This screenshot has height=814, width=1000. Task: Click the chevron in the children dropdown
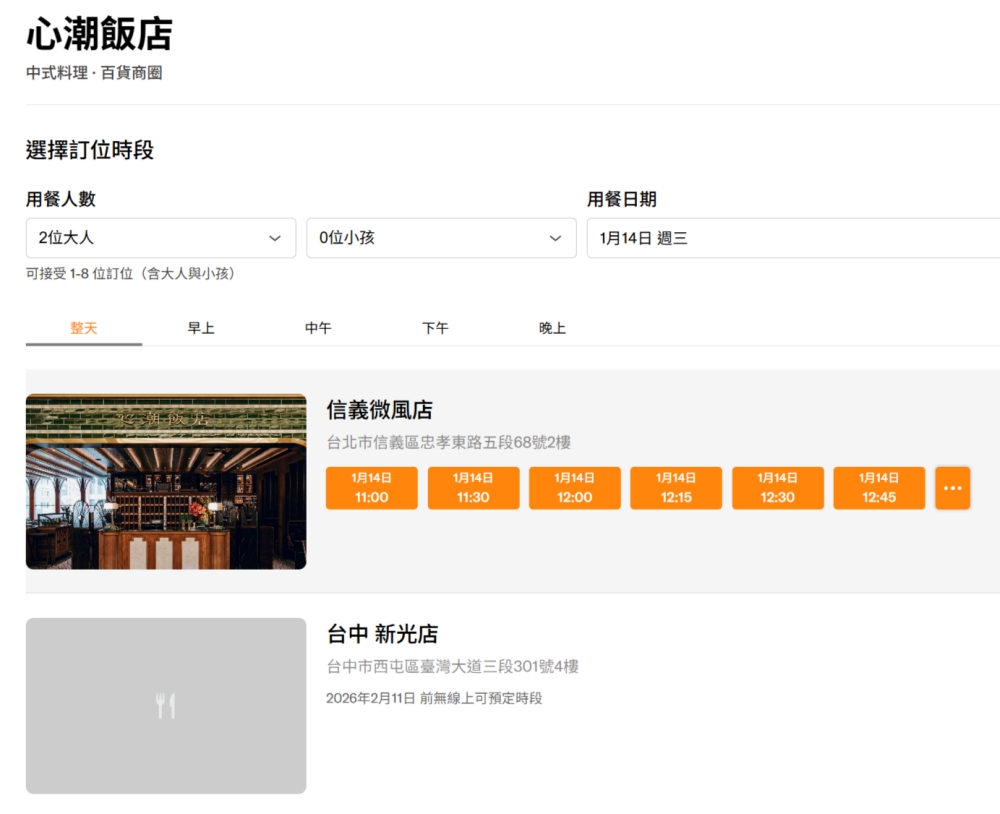[x=556, y=238]
